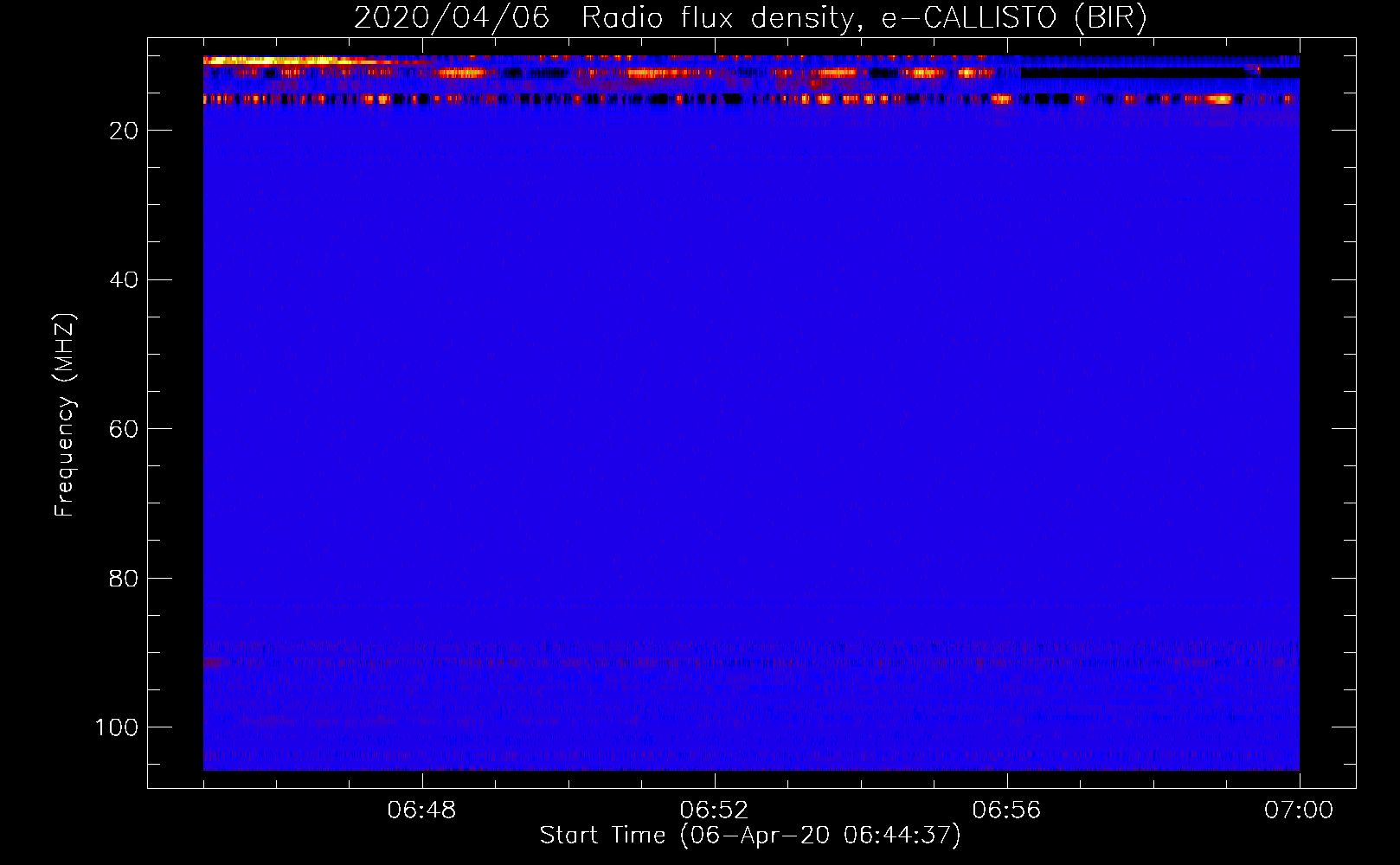Click the plot title "Radio flux density, e-CALLISTO (BIR)"

coord(864,18)
